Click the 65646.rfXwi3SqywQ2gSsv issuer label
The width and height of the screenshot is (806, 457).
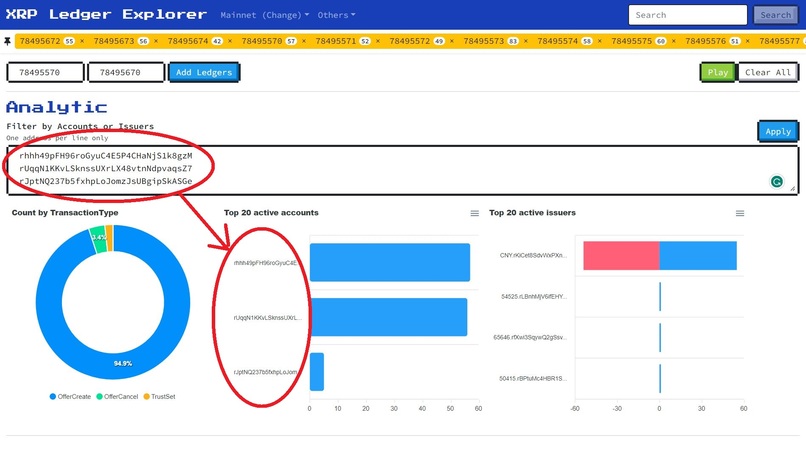click(x=529, y=338)
